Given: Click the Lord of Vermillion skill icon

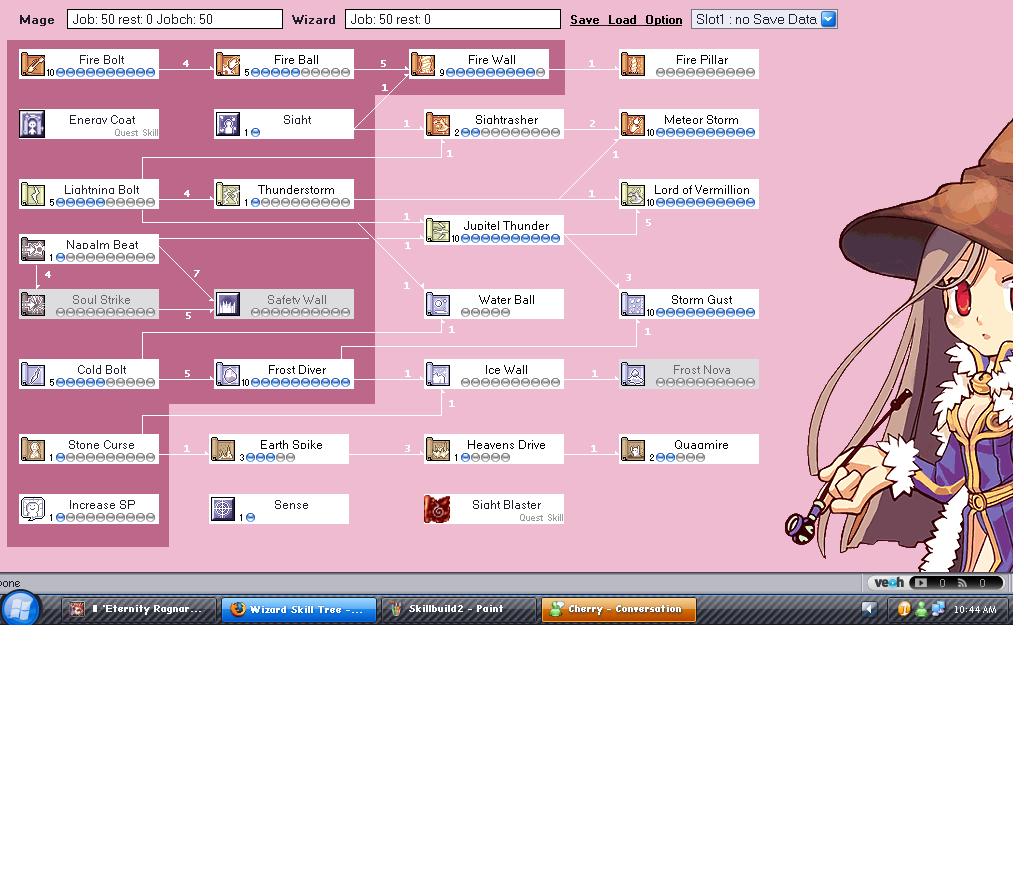Looking at the screenshot, I should [632, 194].
